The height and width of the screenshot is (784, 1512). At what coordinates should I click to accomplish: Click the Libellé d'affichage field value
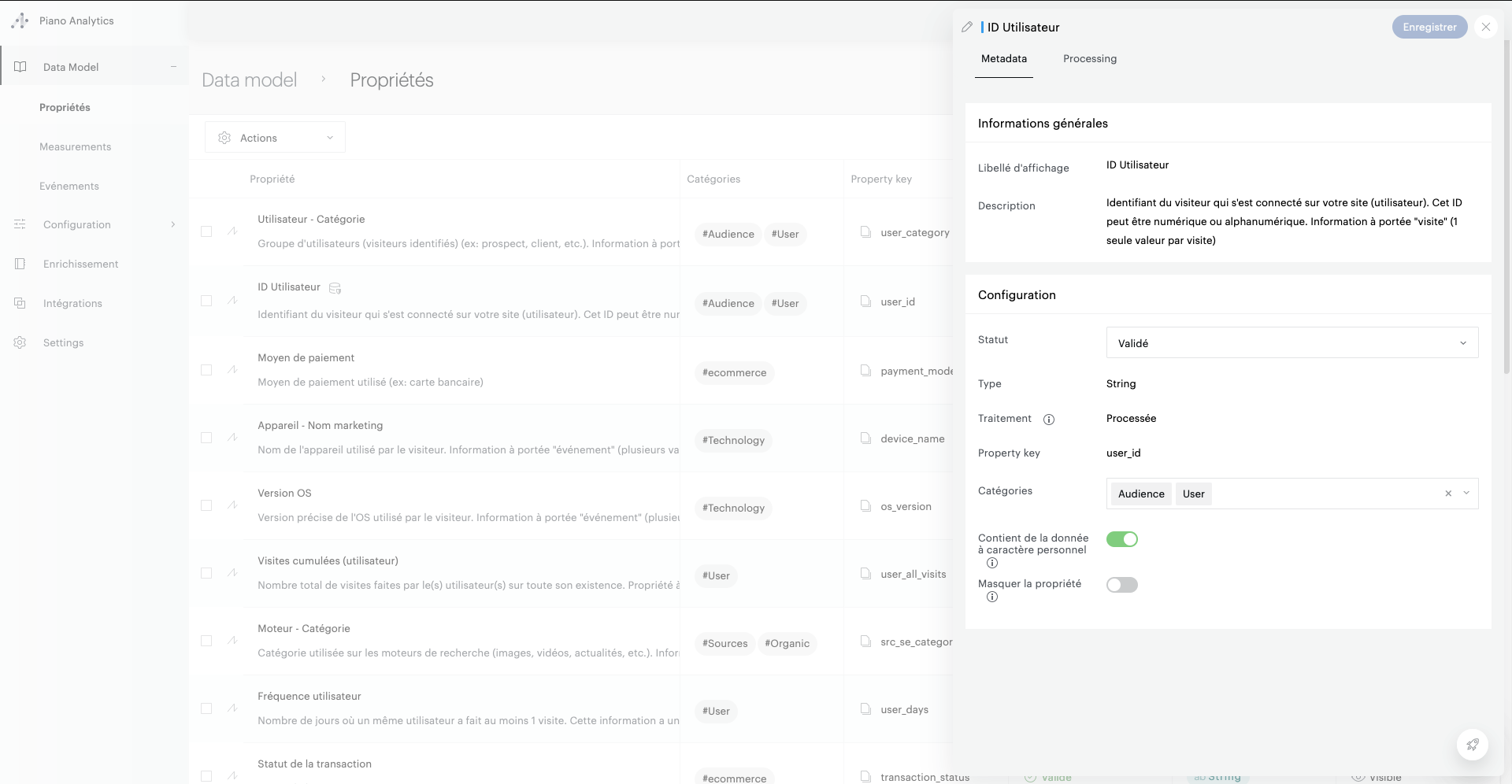coord(1137,165)
